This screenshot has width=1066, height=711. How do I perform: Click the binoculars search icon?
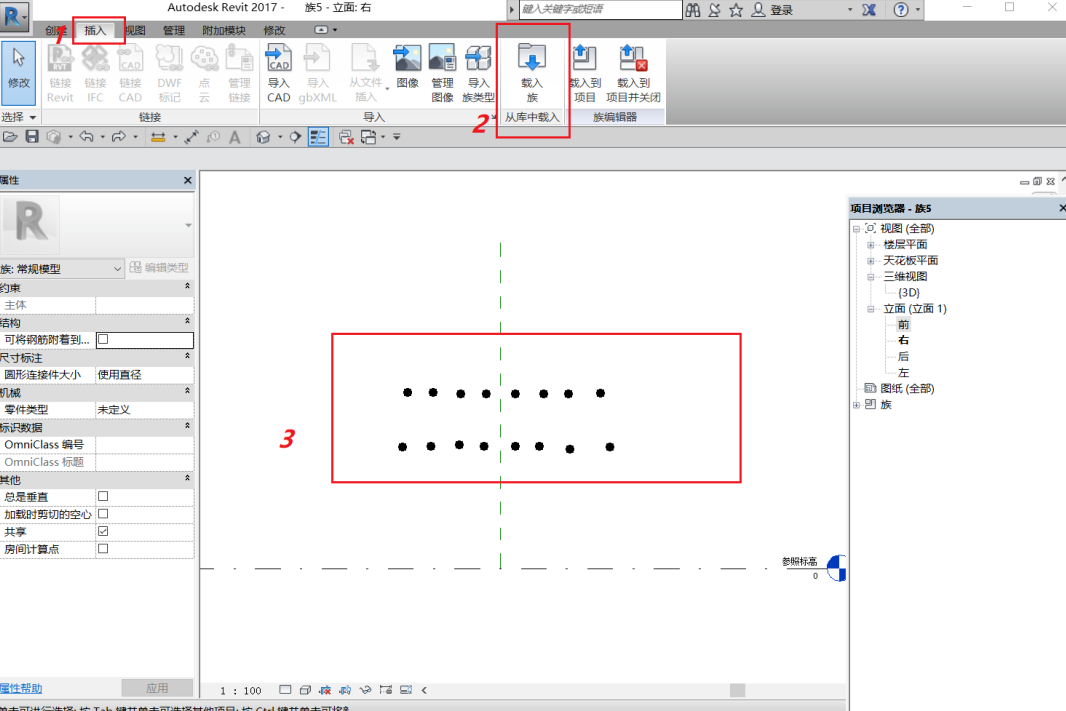(693, 10)
